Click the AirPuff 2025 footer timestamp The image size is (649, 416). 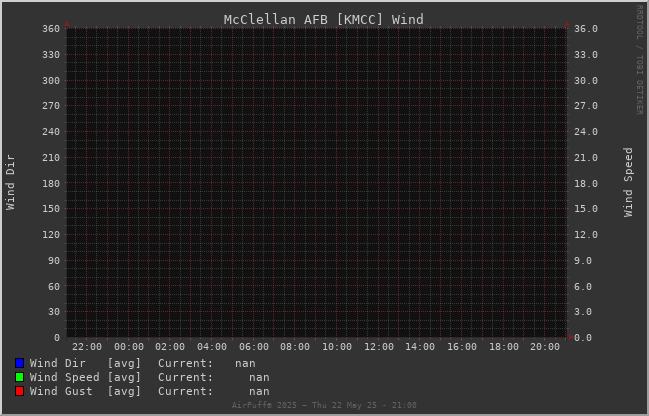(x=324, y=405)
